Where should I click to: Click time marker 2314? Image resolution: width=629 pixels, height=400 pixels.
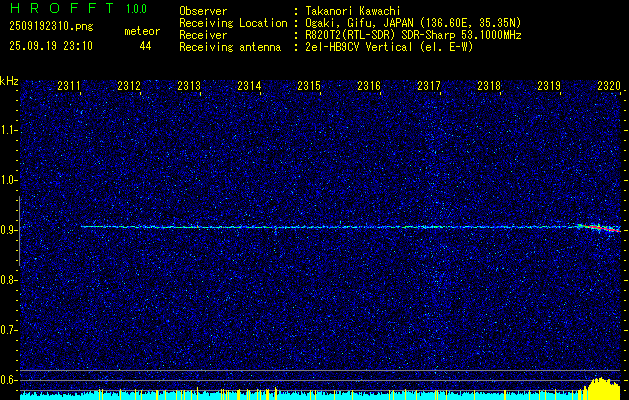pos(249,86)
